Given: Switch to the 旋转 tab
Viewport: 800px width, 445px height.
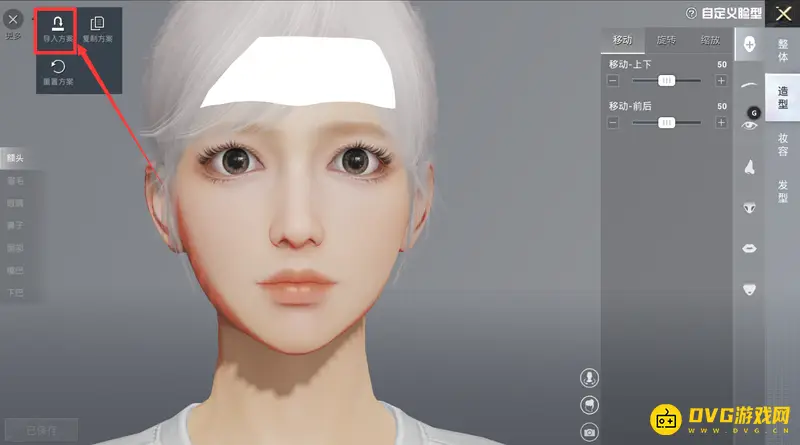Looking at the screenshot, I should click(666, 40).
